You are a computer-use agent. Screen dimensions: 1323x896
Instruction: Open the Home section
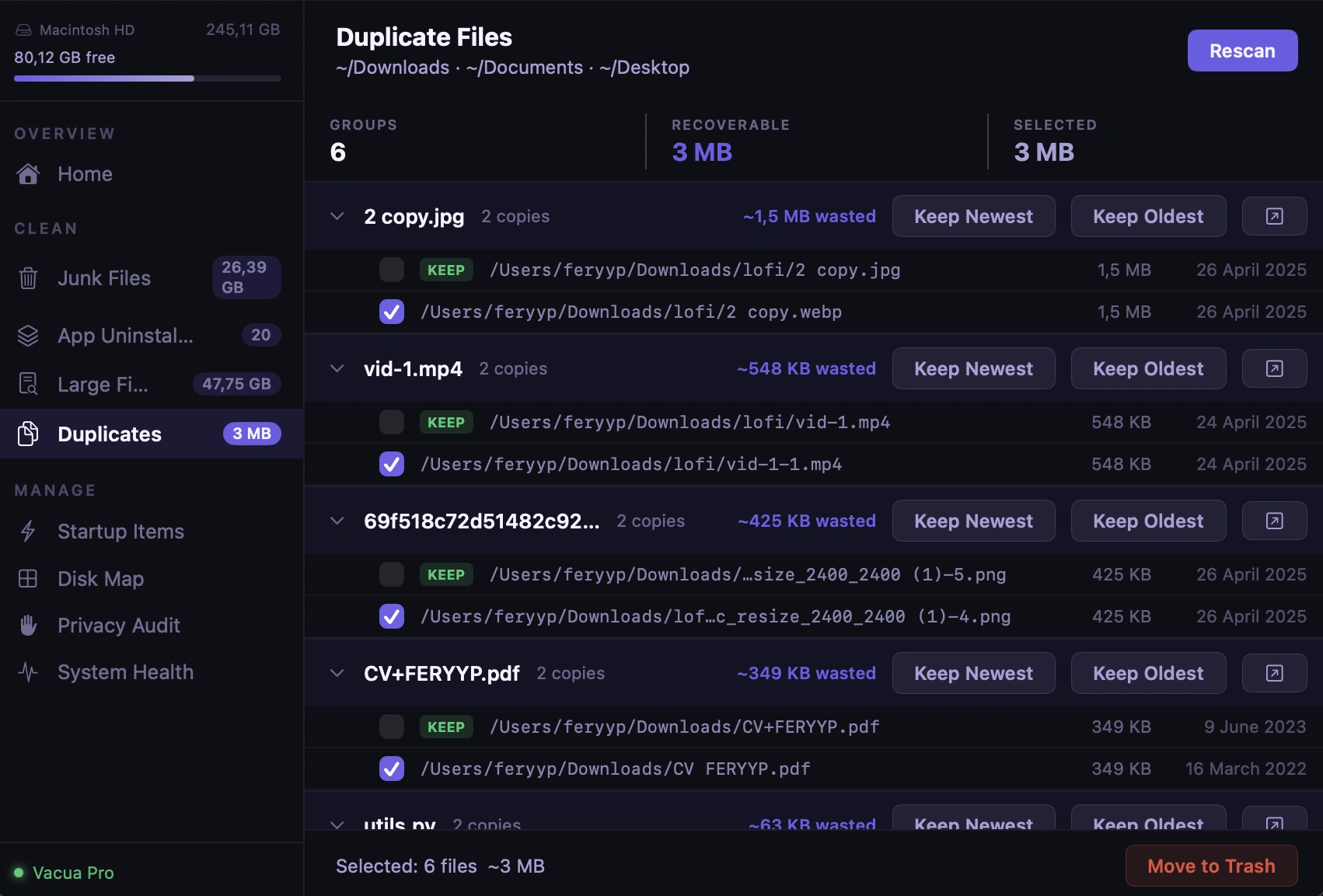point(152,174)
